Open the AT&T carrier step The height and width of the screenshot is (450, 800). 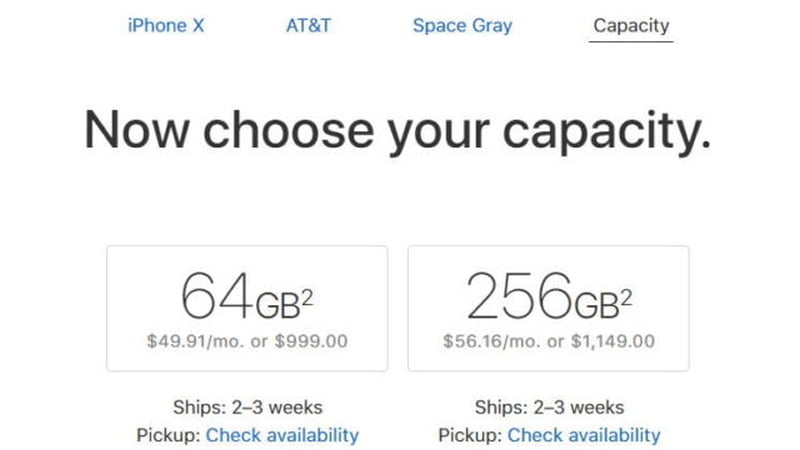308,26
